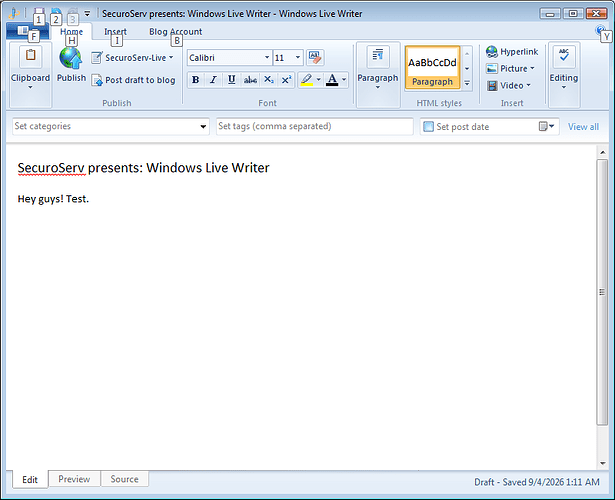The height and width of the screenshot is (500, 615).
Task: Click the Undo quick access icon
Action: click(x=56, y=13)
